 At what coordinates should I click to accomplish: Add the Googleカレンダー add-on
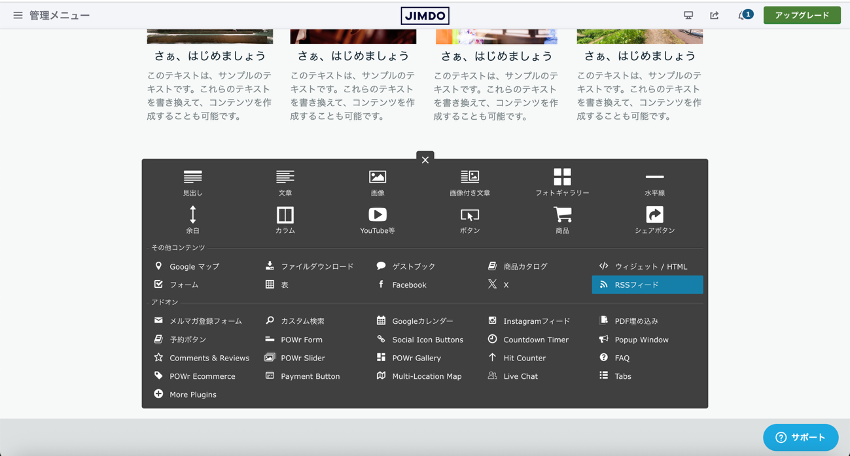tap(415, 321)
